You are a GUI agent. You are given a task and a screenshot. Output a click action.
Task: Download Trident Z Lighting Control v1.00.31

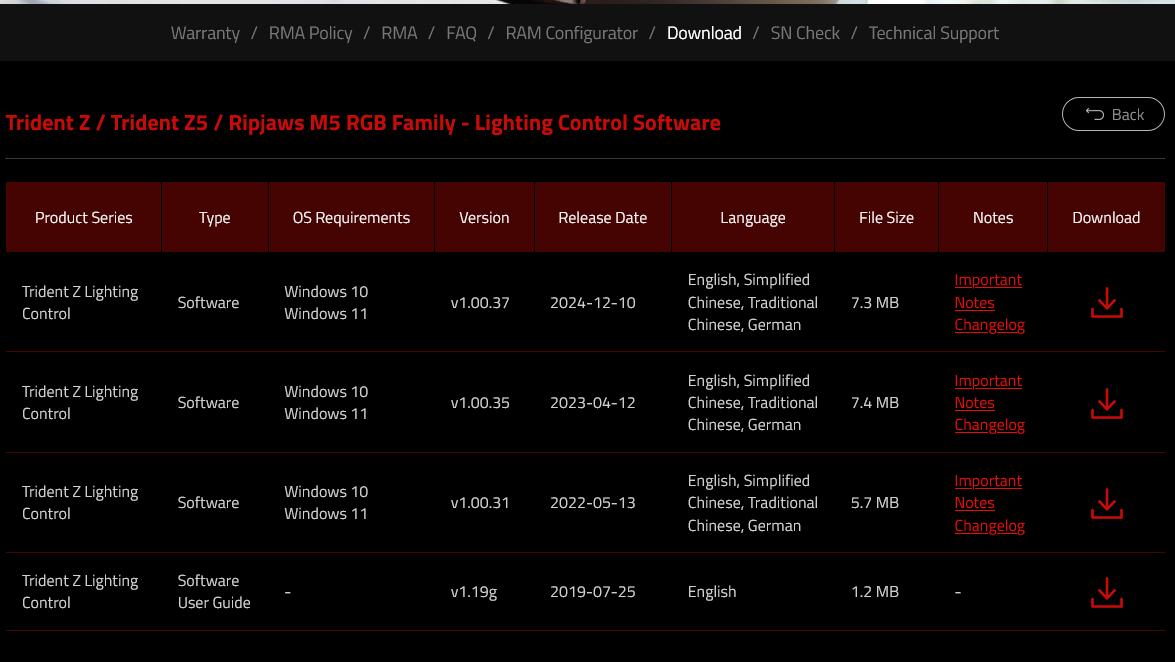point(1106,504)
